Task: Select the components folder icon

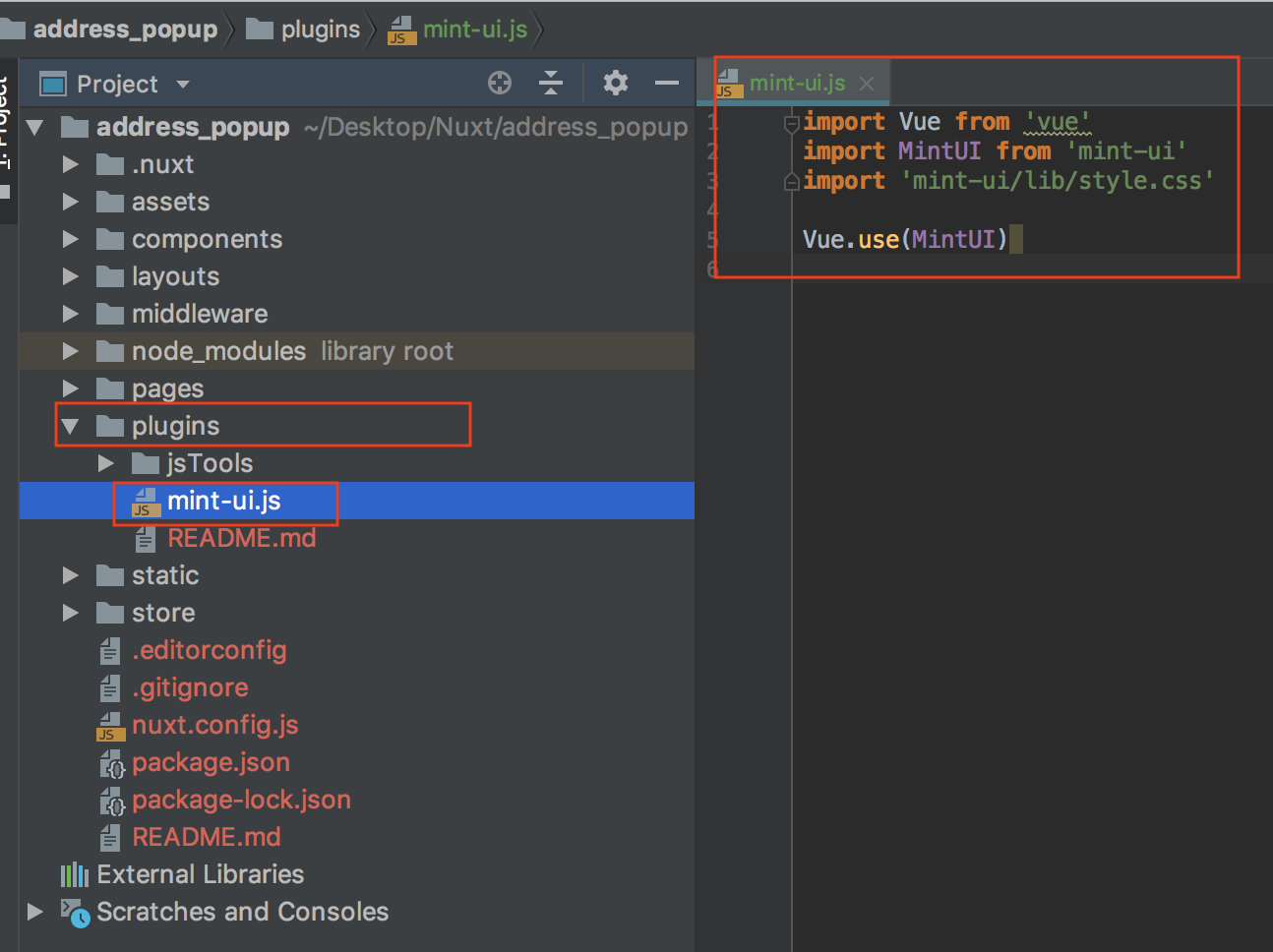Action: (110, 239)
